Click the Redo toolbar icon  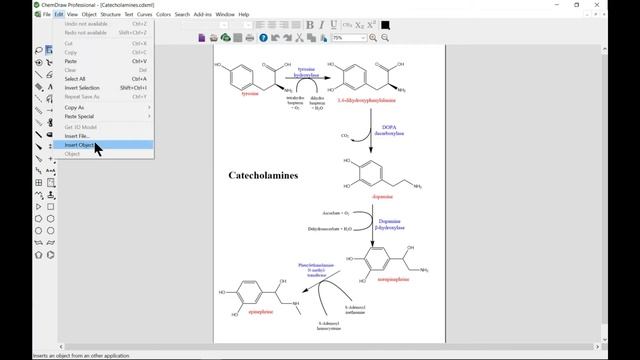pos(287,38)
